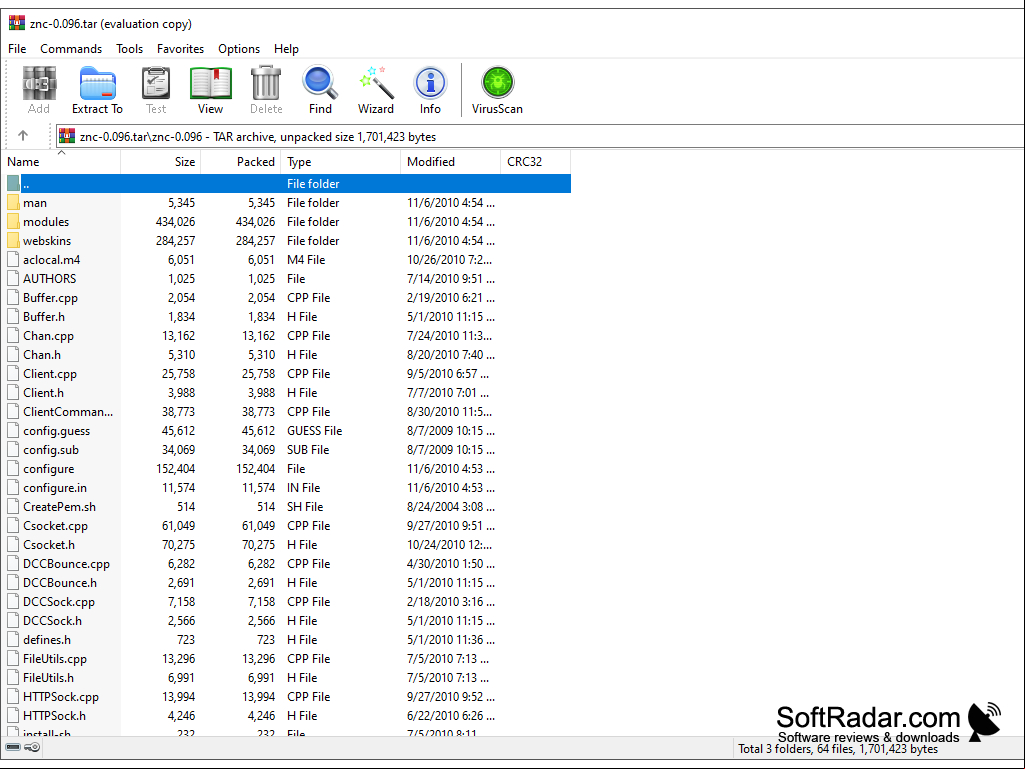Screen dimensions: 1025x769
Task: Open the Find magnifier tool
Action: [320, 84]
